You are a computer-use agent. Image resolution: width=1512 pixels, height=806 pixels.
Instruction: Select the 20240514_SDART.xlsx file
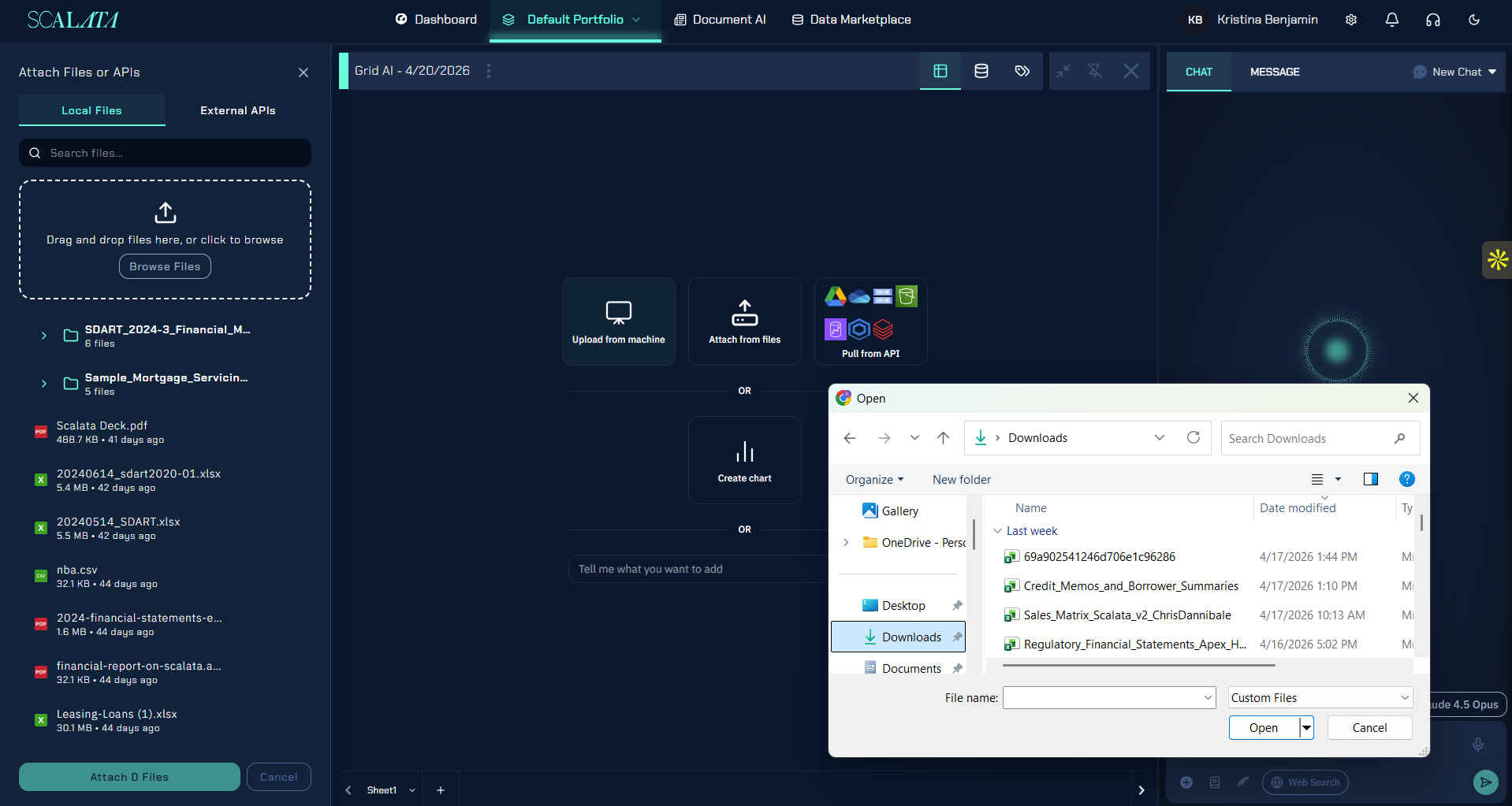(x=165, y=528)
